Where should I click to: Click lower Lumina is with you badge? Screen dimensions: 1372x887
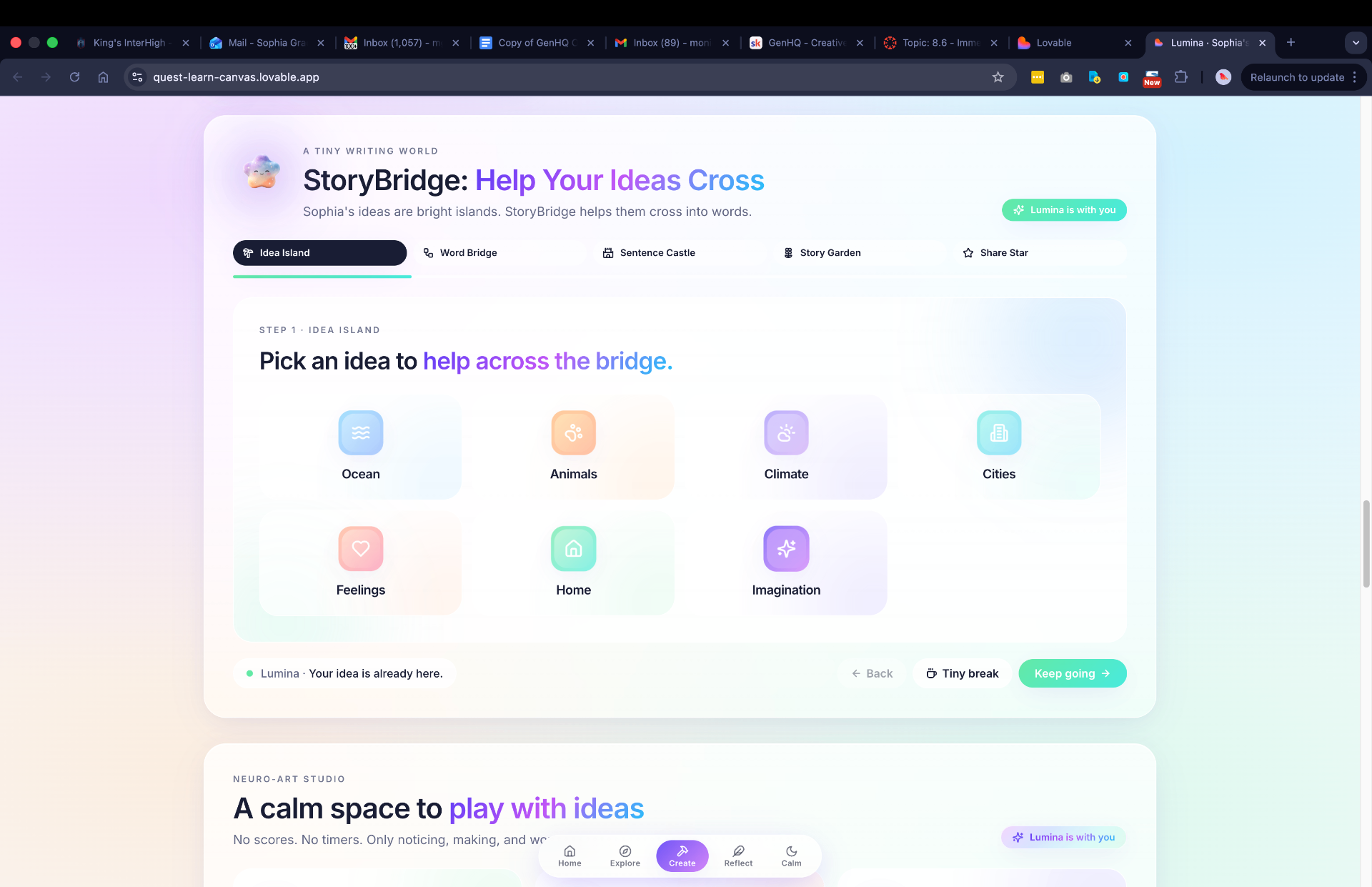point(1064,837)
